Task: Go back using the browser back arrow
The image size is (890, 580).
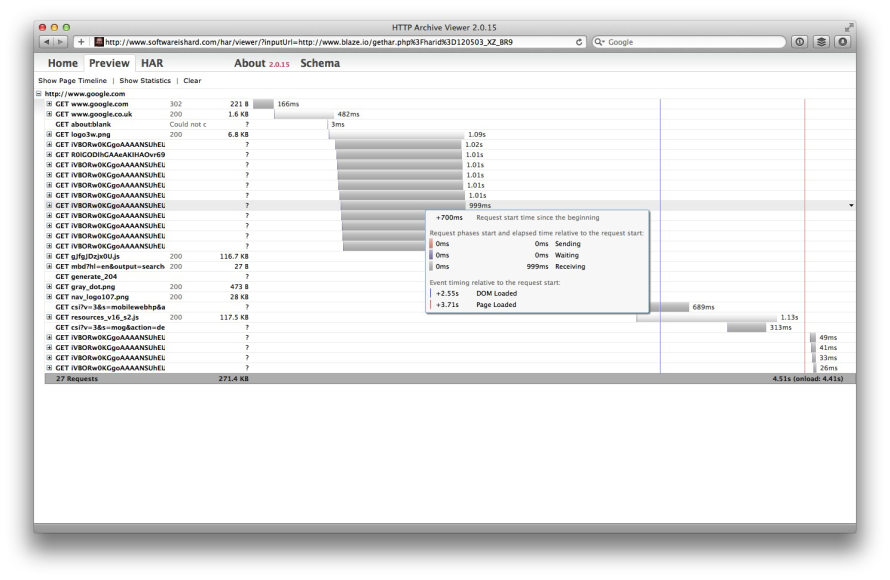Action: tap(47, 42)
